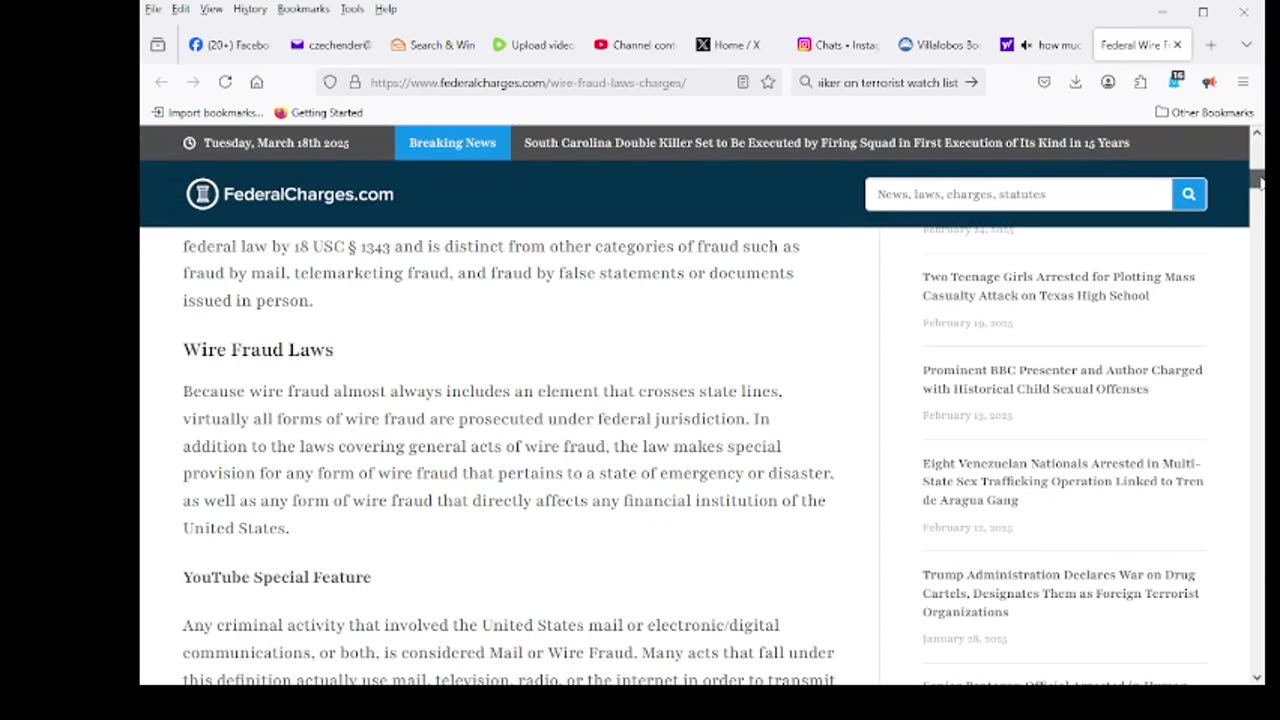Open Prominent BBC Presenter Charged article
Image resolution: width=1280 pixels, height=720 pixels.
(x=1062, y=379)
